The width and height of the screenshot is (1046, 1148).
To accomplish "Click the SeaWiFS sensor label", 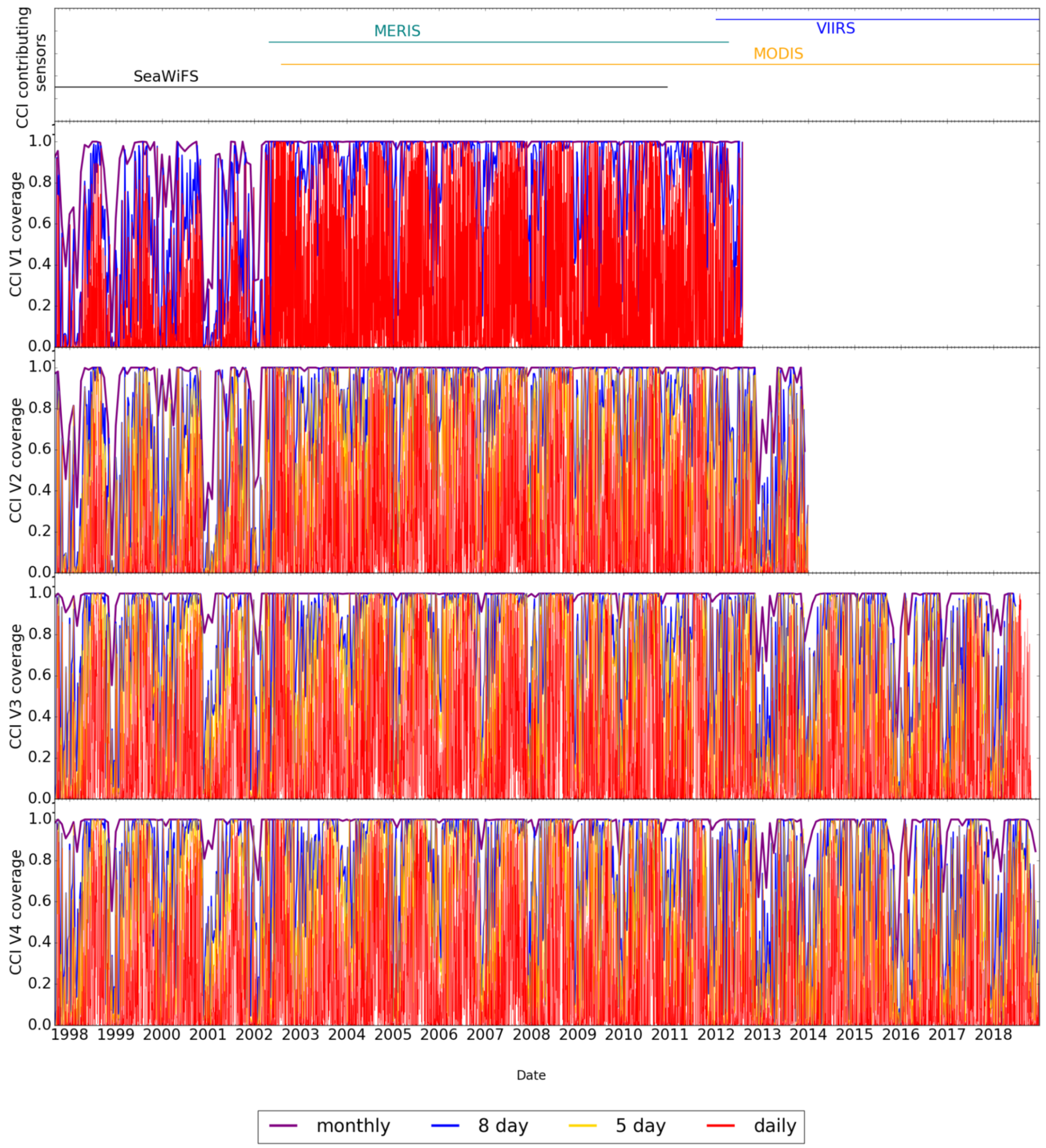I will [x=166, y=76].
